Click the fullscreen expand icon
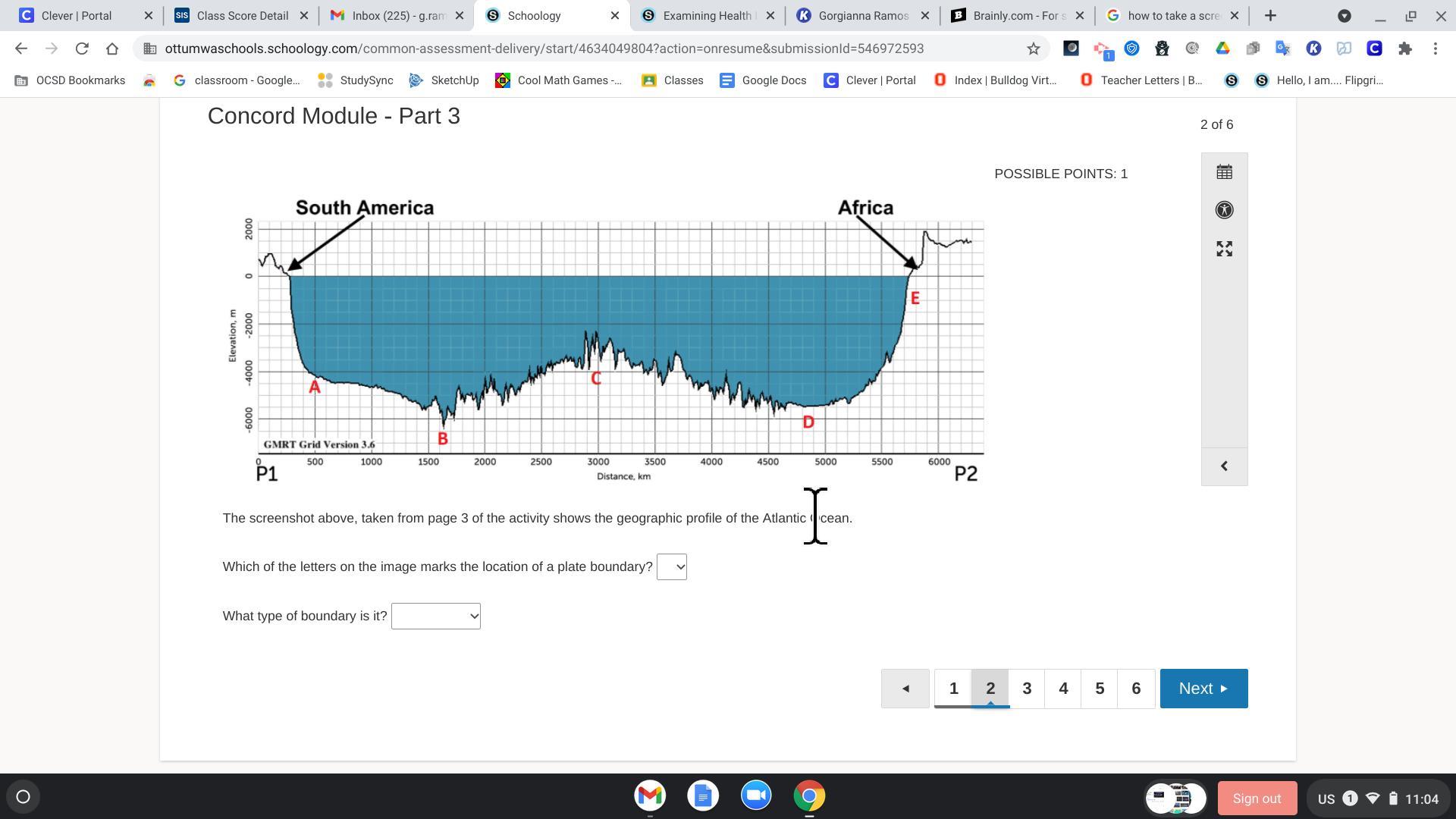Viewport: 1456px width, 819px height. point(1224,249)
